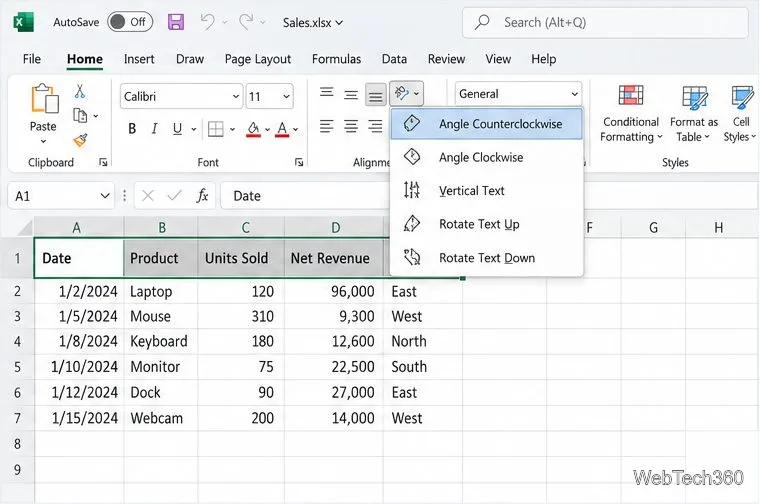Set Bottom Align for cells
The height and width of the screenshot is (504, 760).
(x=376, y=95)
